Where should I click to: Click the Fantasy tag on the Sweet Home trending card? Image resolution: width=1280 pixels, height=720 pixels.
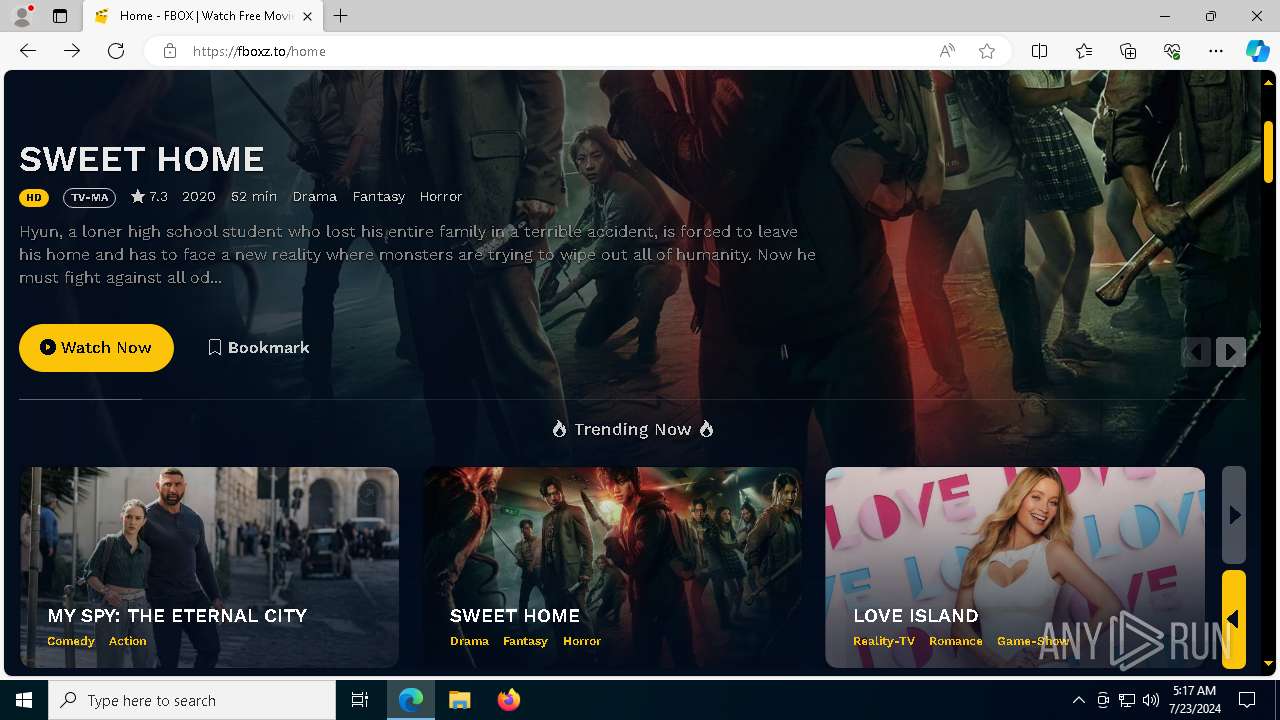coord(526,641)
